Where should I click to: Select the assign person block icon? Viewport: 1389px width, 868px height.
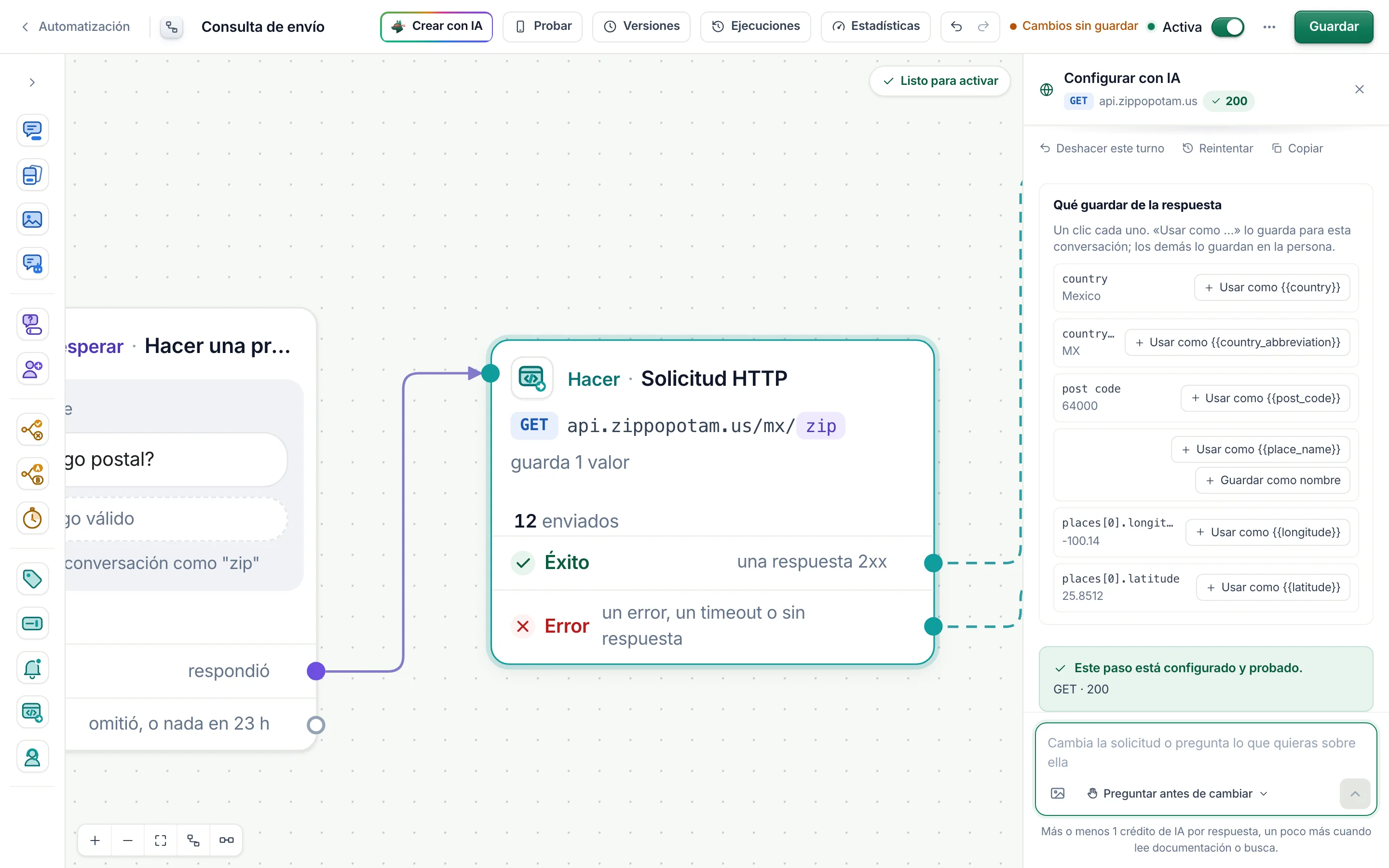point(32,368)
